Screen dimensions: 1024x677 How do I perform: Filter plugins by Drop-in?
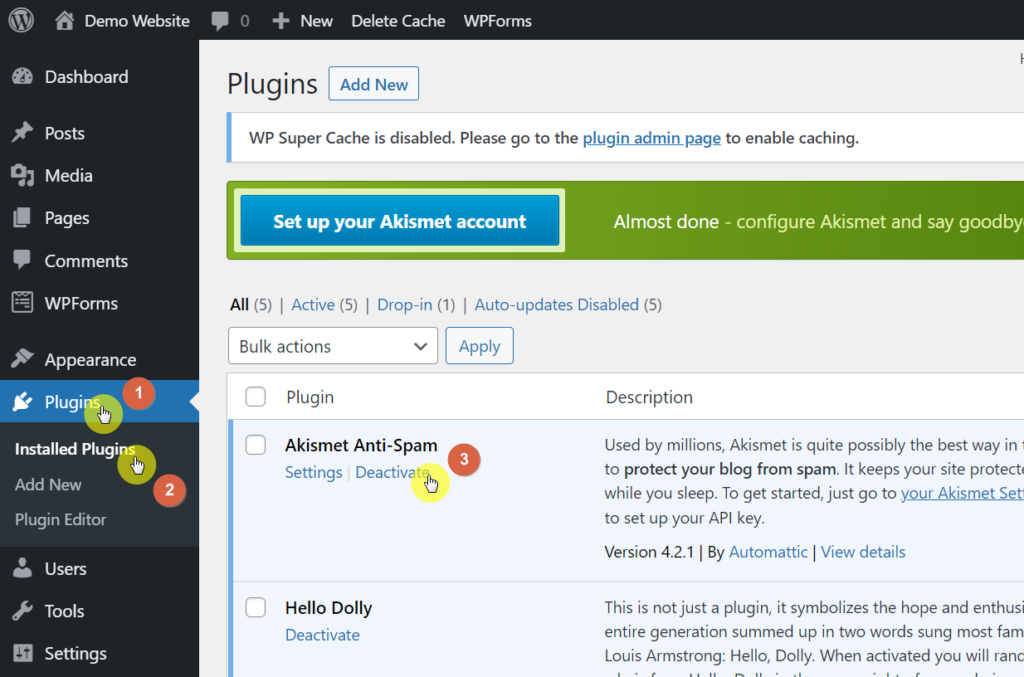404,305
